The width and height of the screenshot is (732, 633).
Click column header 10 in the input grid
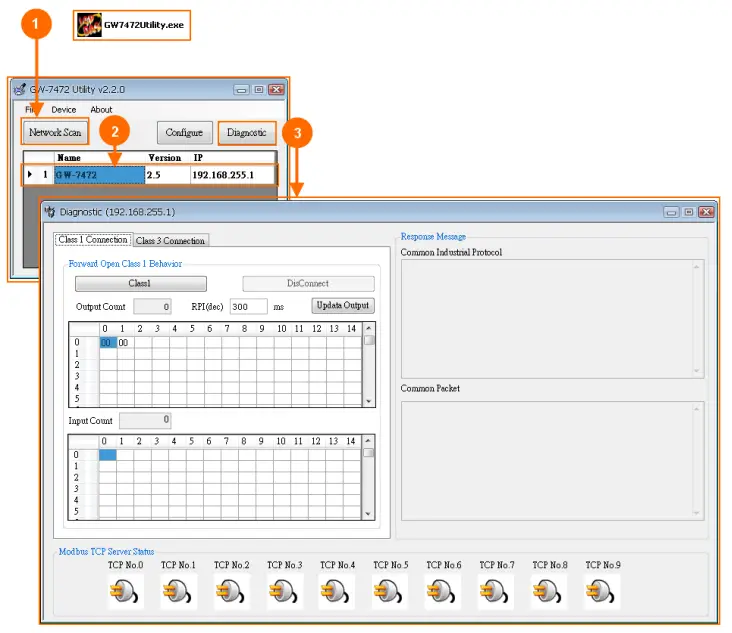pyautogui.click(x=281, y=441)
